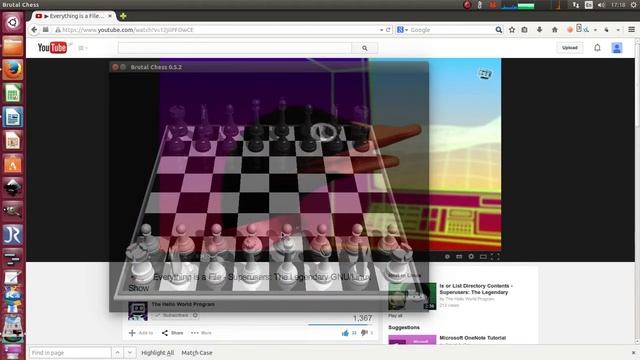Open subscription notification settings beside Subscribed

[195, 315]
